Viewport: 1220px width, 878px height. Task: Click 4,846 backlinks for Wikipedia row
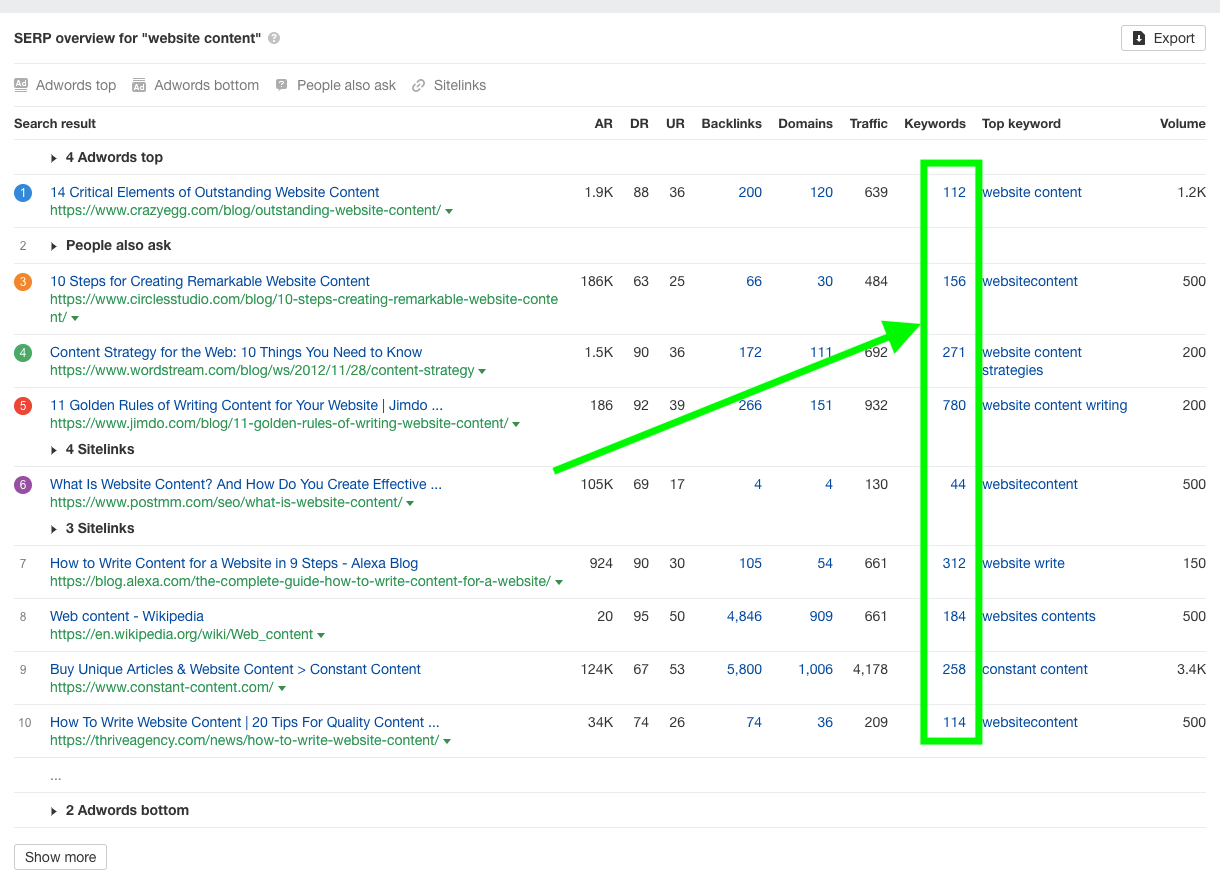pyautogui.click(x=744, y=616)
